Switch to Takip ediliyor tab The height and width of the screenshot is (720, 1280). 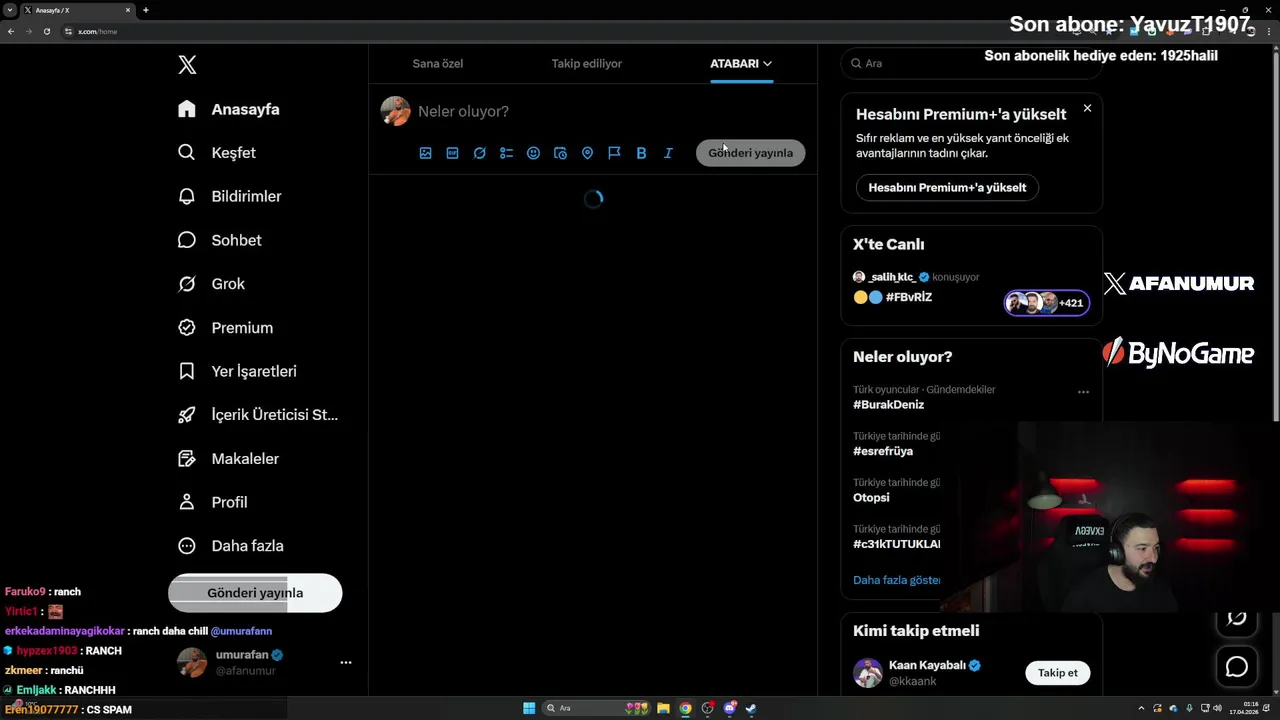[x=587, y=63]
